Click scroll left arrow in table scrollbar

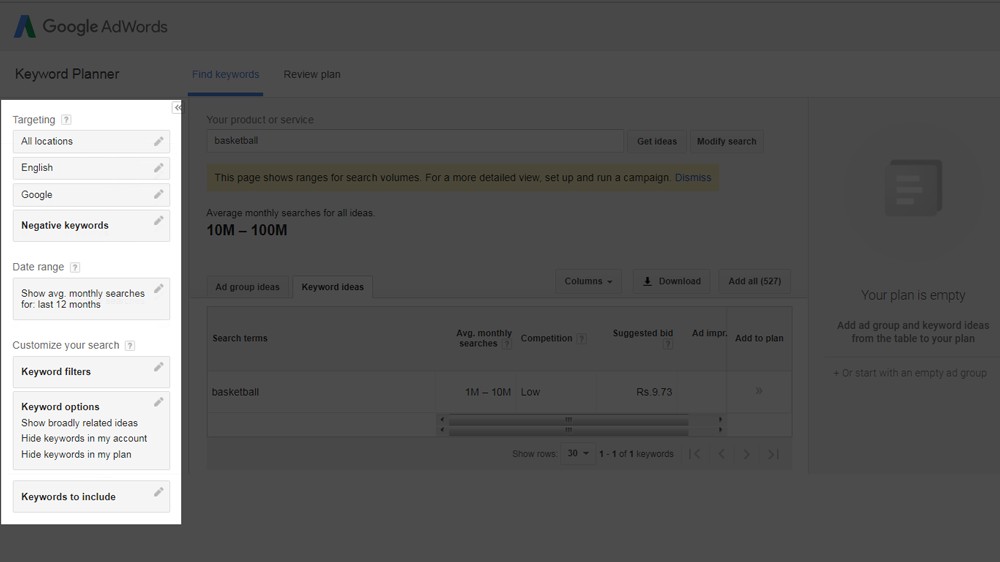pos(442,420)
